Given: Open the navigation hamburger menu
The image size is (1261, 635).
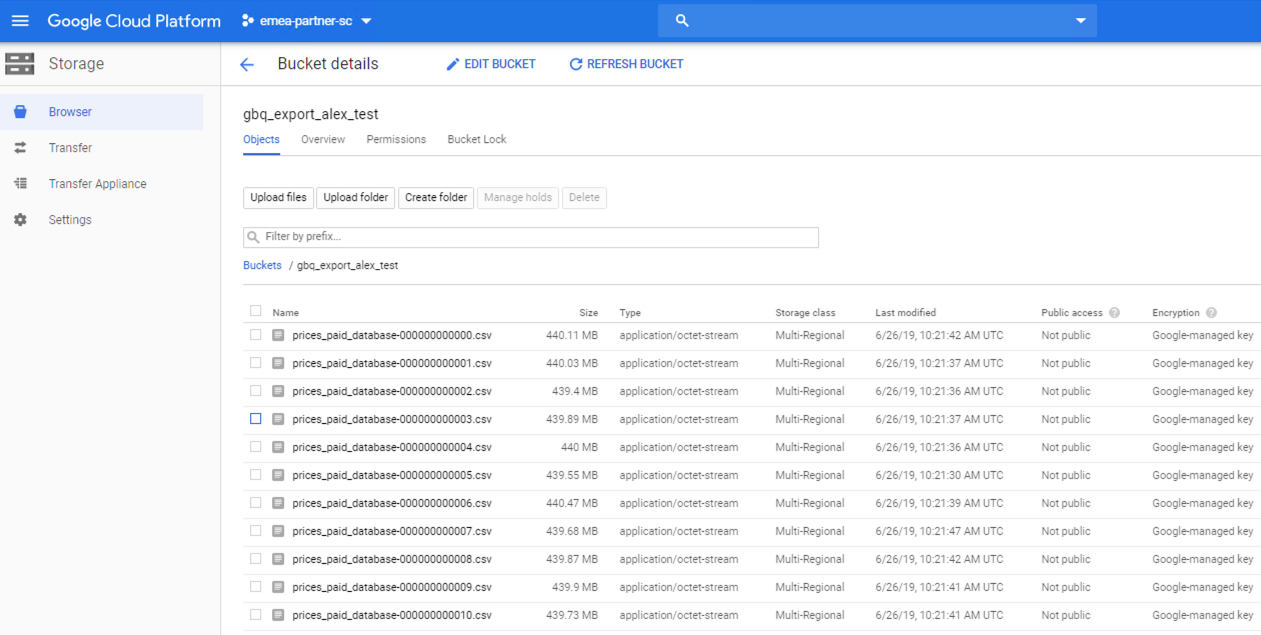Looking at the screenshot, I should click(20, 20).
